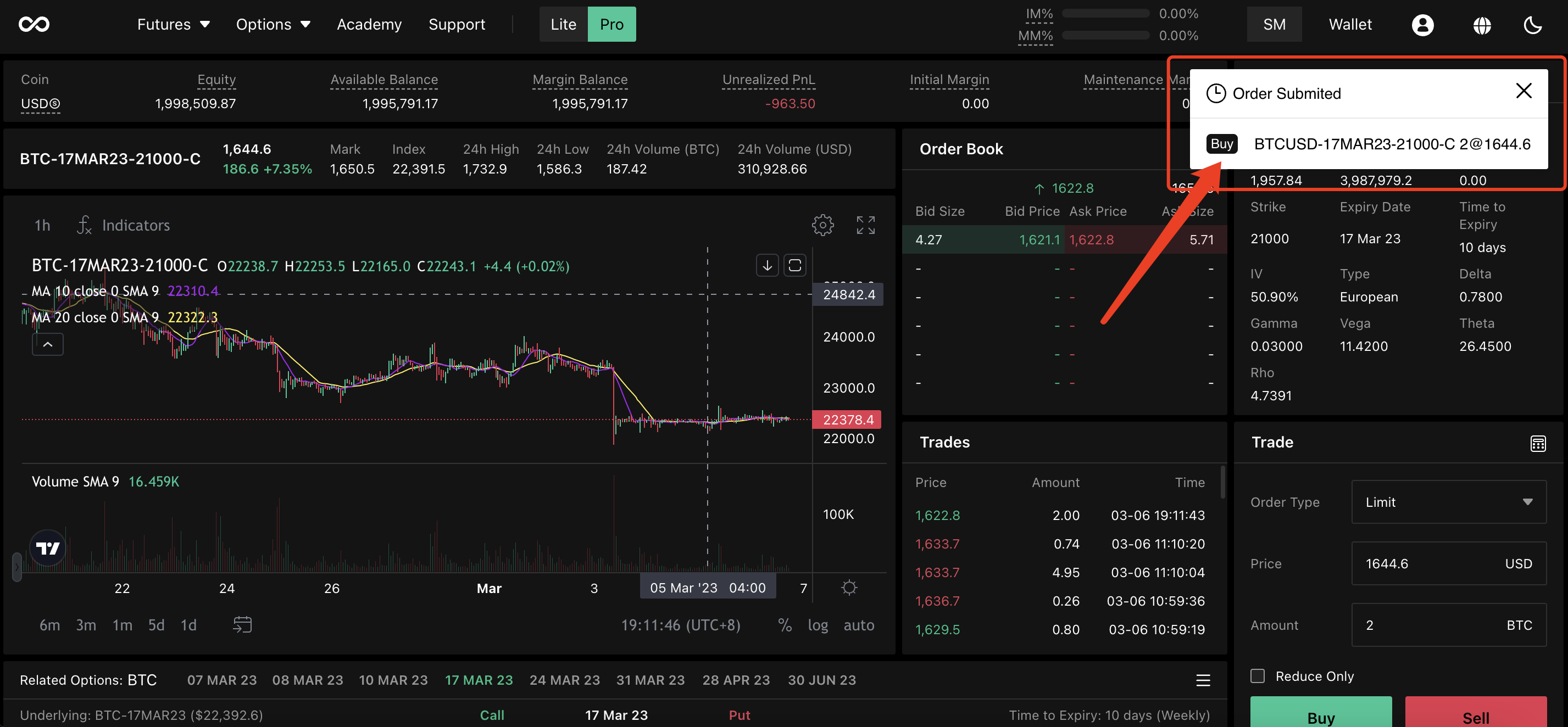Close the Order Submitted notification
The width and height of the screenshot is (1568, 727).
click(x=1523, y=91)
